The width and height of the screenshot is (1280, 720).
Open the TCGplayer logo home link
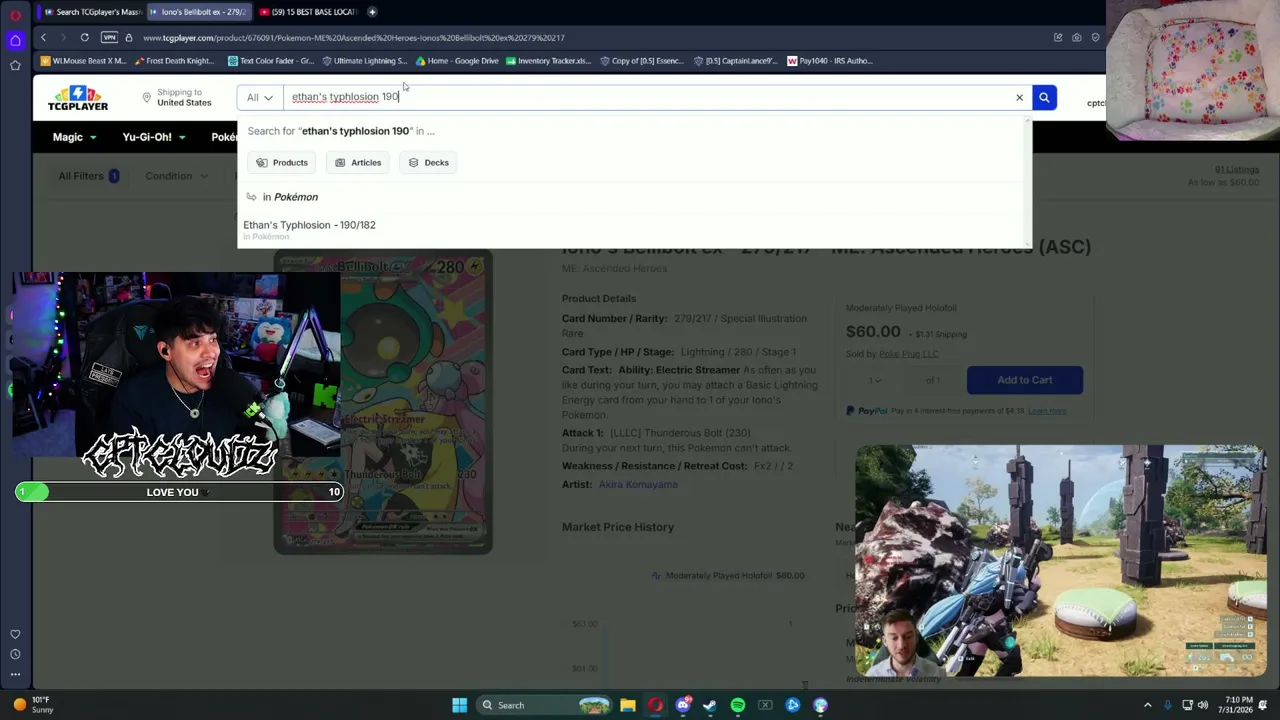point(78,98)
